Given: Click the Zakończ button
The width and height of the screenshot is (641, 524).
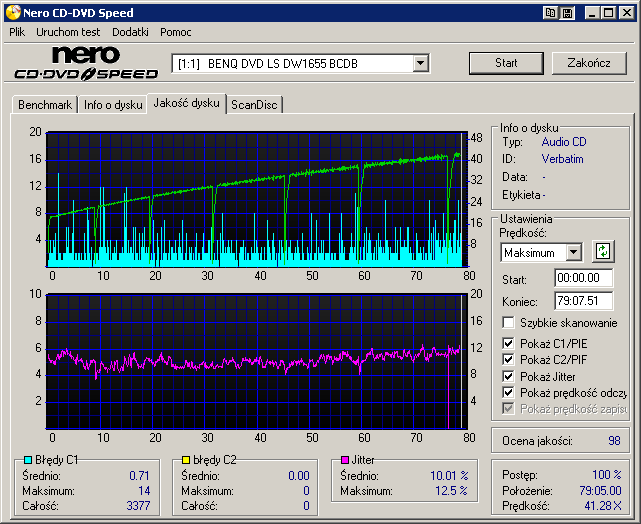Looking at the screenshot, I should coord(589,63).
